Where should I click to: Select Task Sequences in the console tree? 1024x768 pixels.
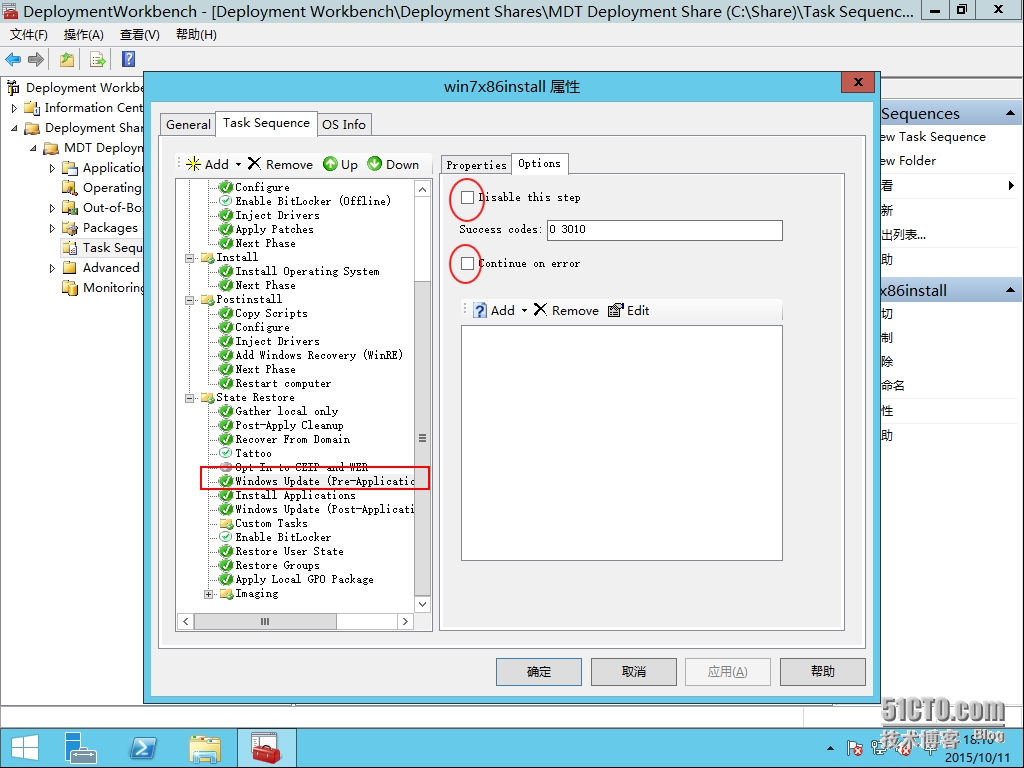coord(103,248)
